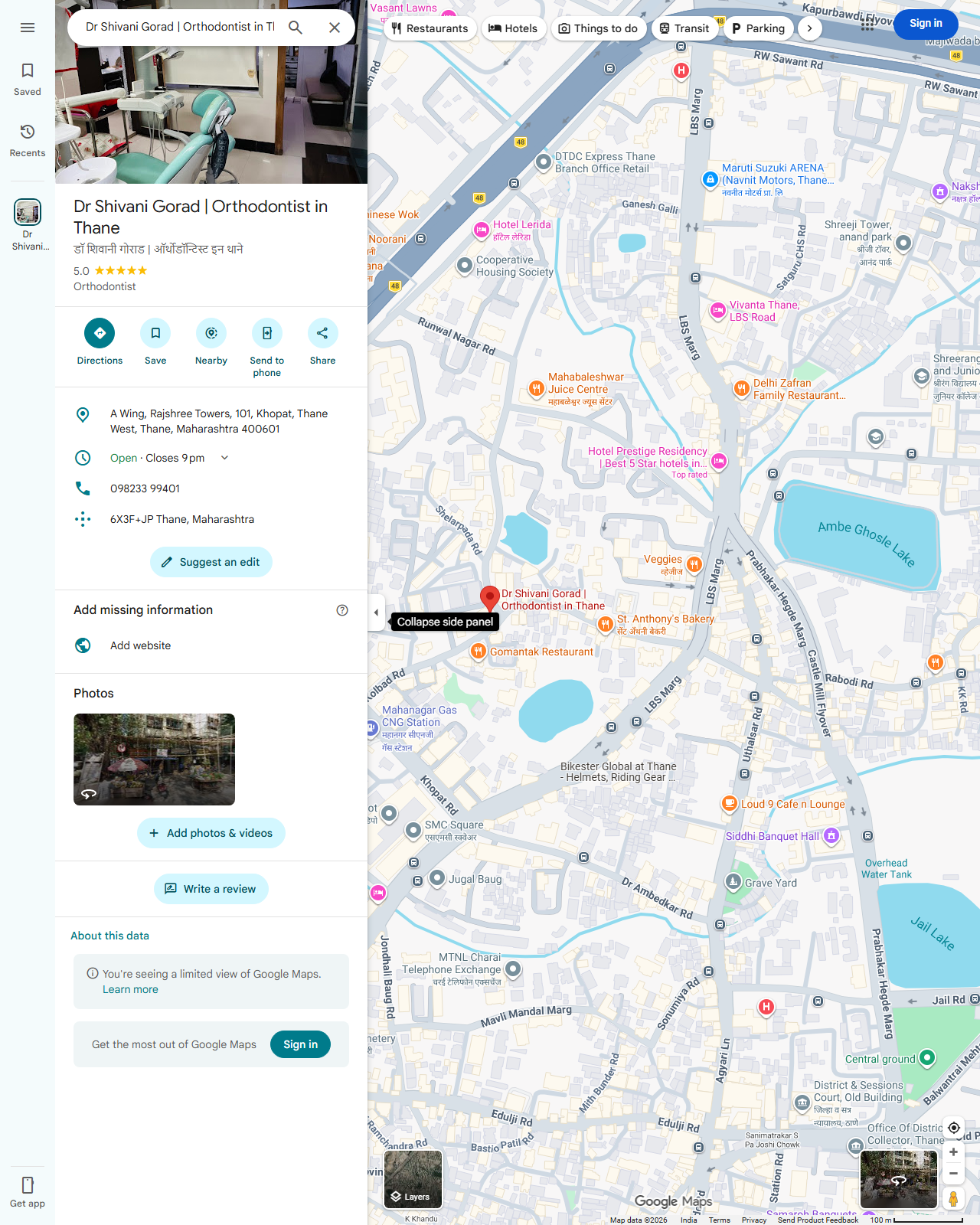This screenshot has width=980, height=1225.
Task: Click Add website
Action: 211,645
